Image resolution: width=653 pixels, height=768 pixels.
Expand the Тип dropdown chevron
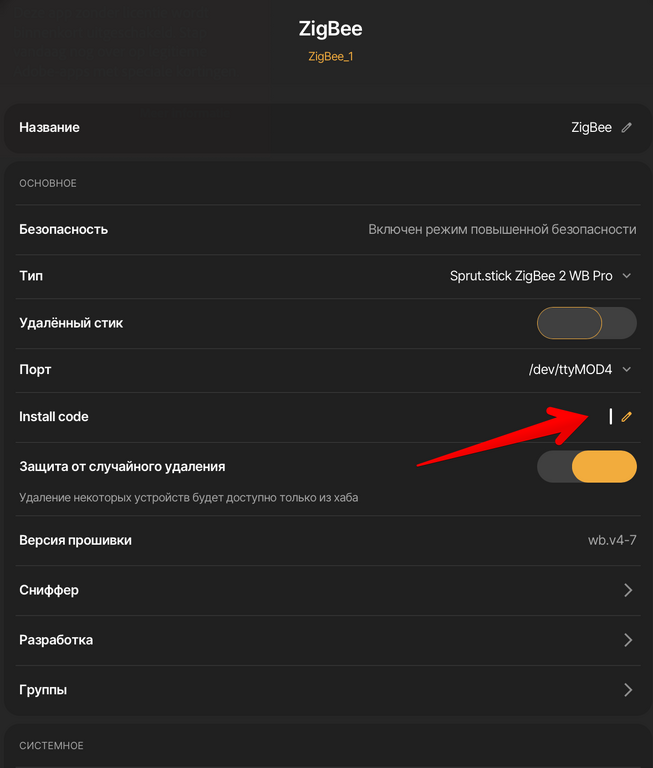(x=627, y=276)
